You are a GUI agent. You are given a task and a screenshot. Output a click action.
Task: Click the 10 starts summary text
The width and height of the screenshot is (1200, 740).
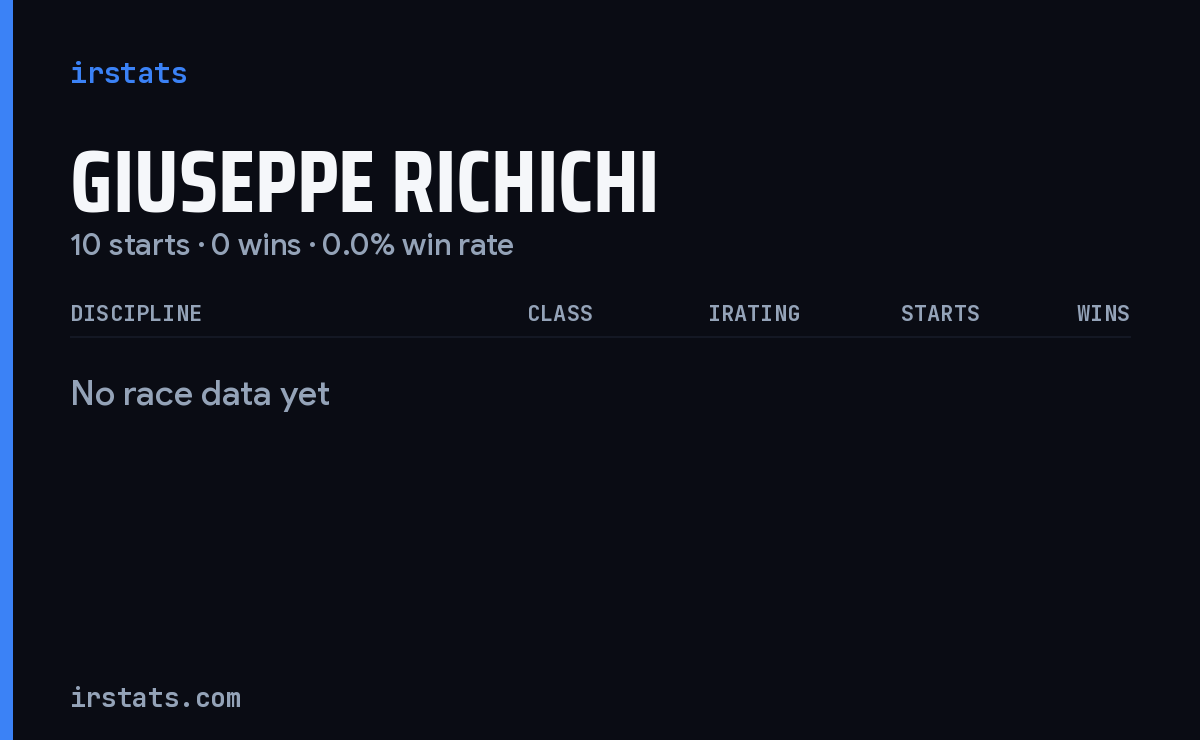(x=130, y=245)
